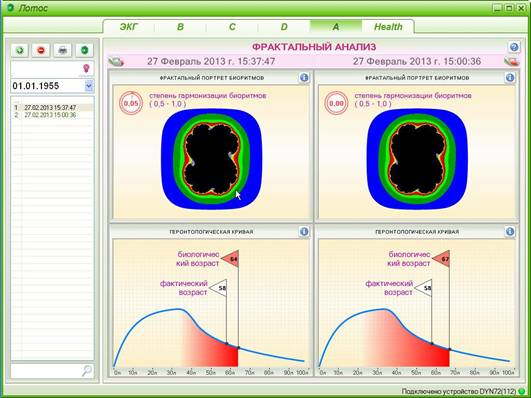
Task: Click the red biological age flag 67
Action: (x=442, y=259)
